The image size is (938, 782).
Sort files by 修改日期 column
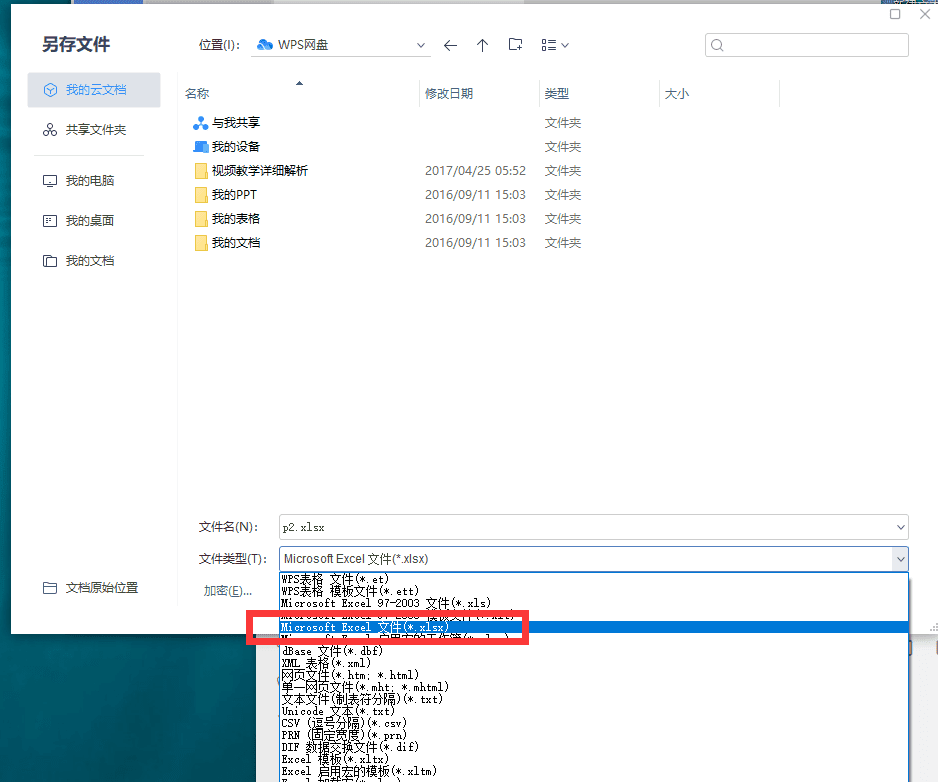tap(449, 94)
